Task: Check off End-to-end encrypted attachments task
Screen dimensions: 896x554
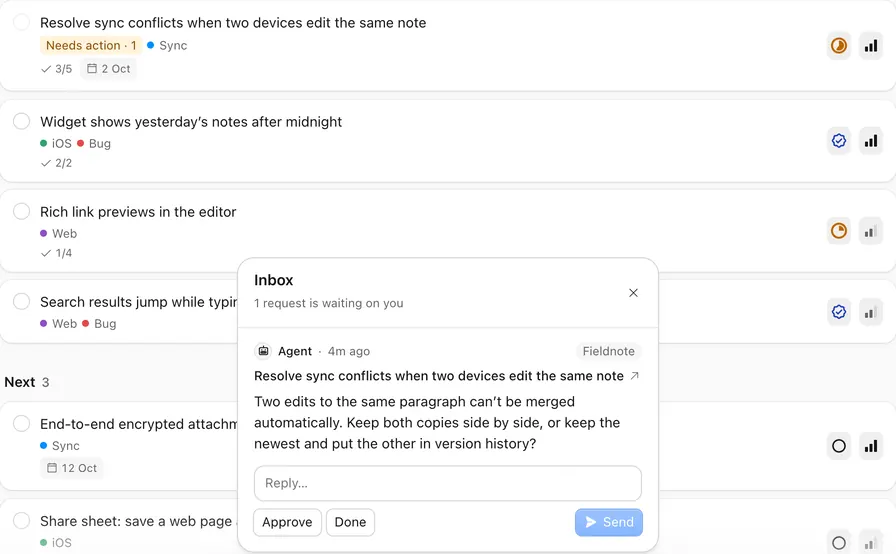Action: [x=22, y=423]
